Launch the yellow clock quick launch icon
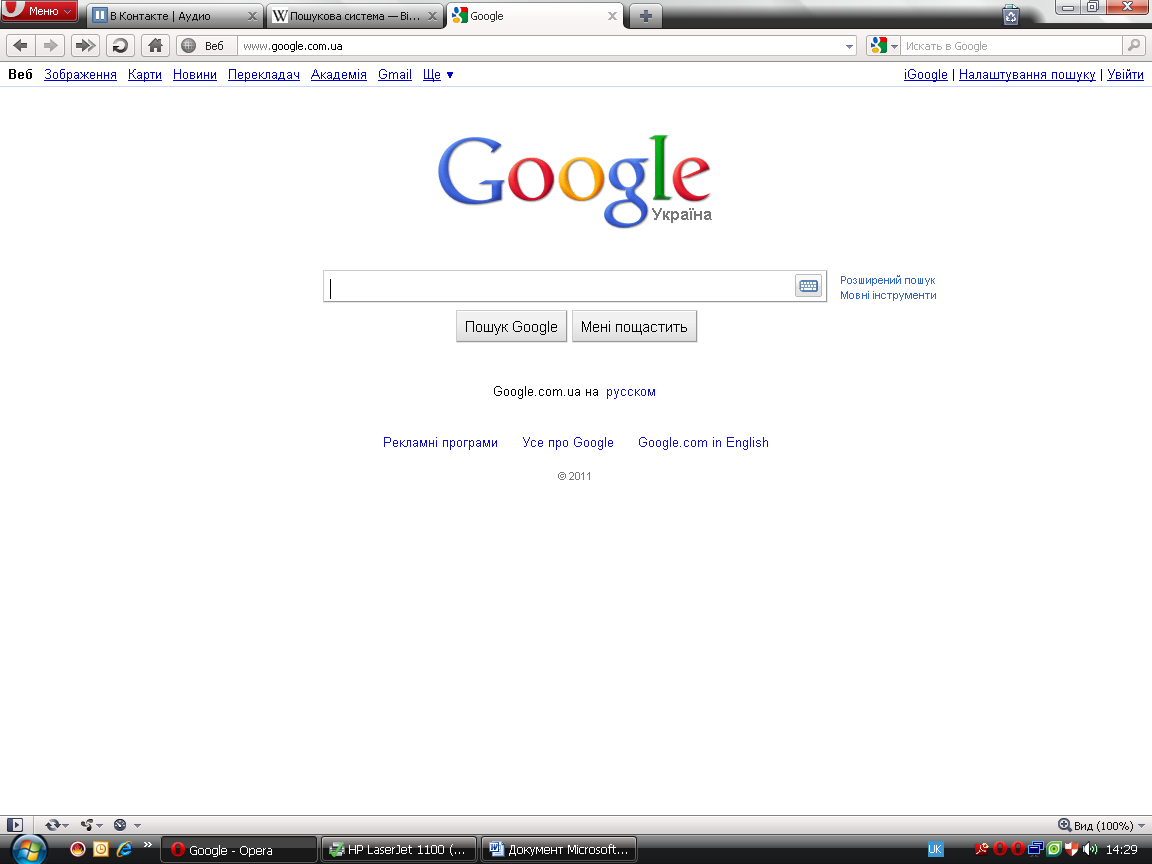 [x=101, y=849]
